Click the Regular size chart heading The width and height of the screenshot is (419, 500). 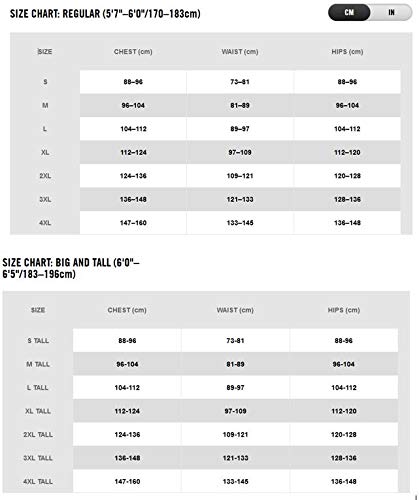[x=105, y=14]
